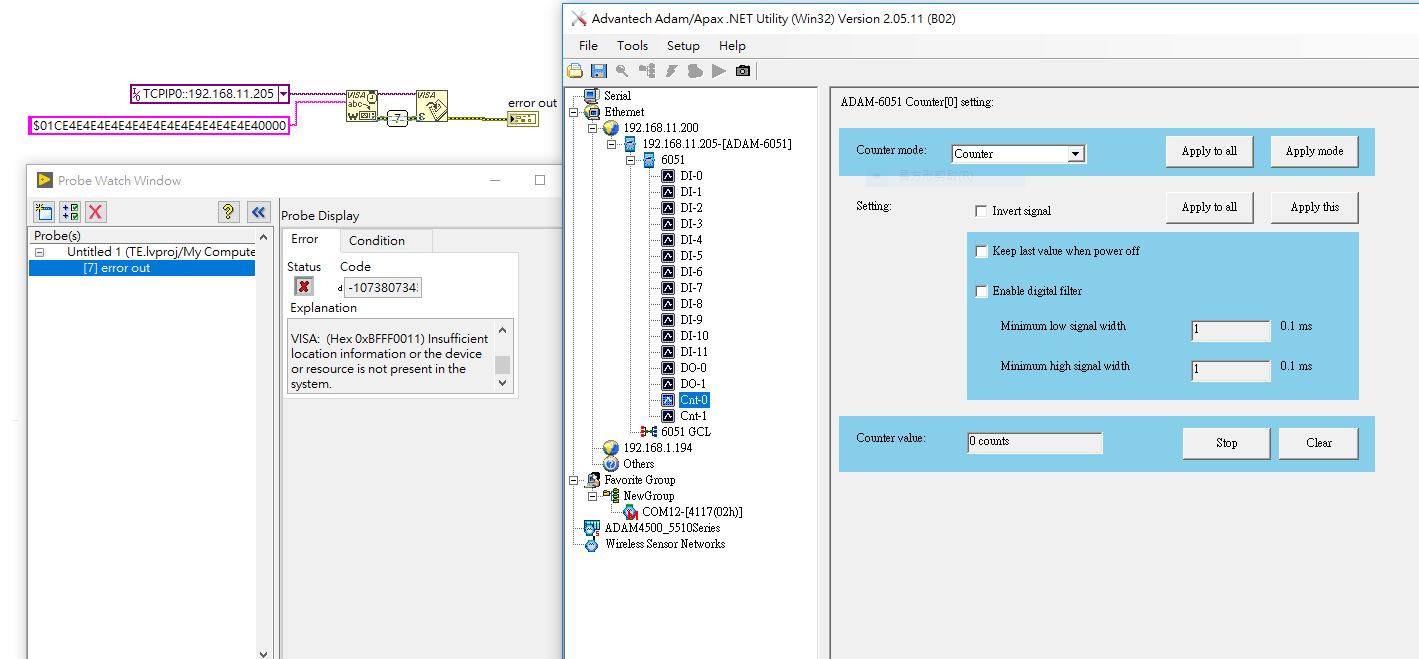
Task: Open the Counter mode combo box
Action: point(1018,154)
